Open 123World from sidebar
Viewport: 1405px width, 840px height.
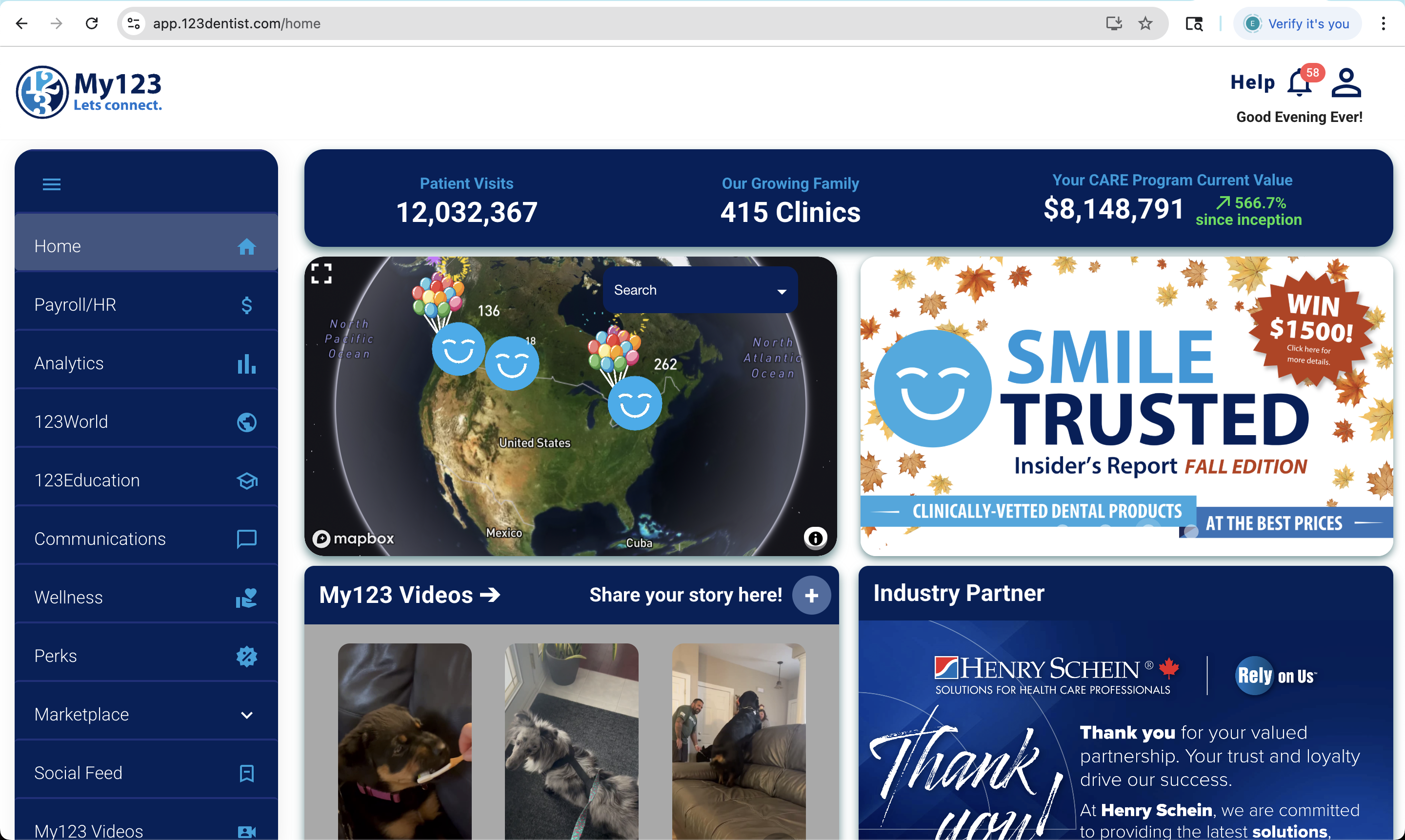(x=147, y=421)
